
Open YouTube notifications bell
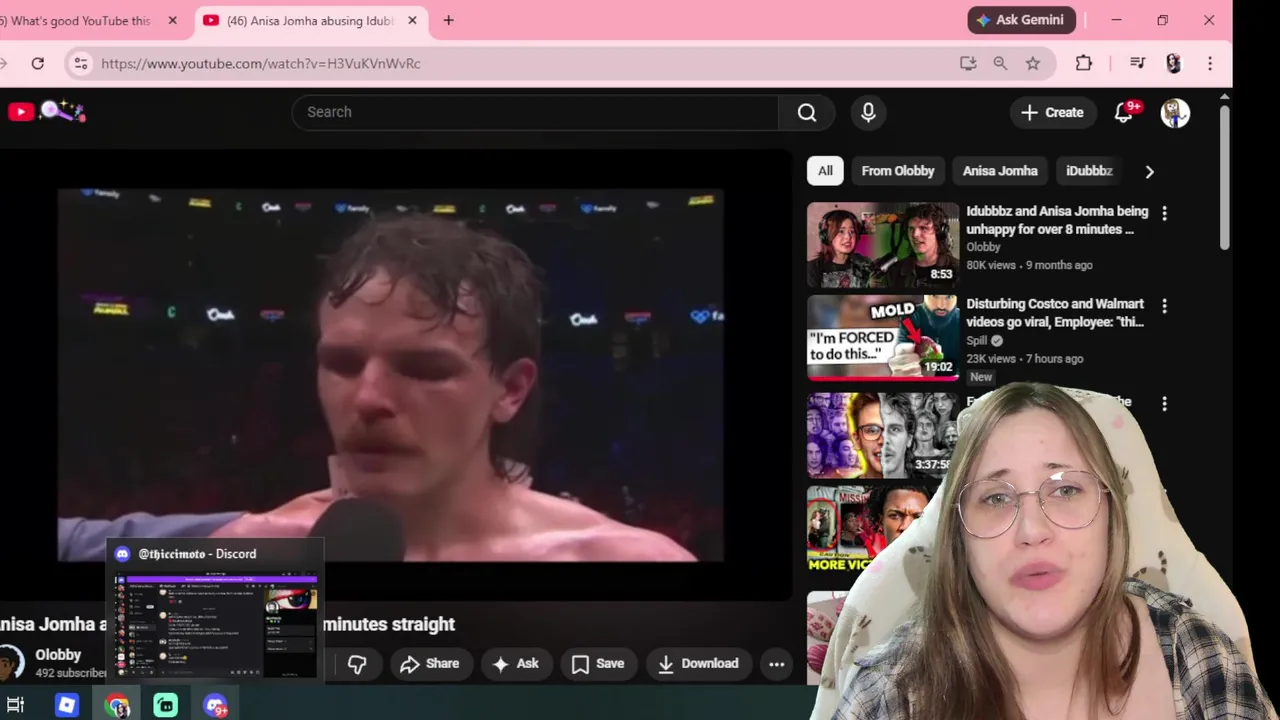tap(1124, 112)
